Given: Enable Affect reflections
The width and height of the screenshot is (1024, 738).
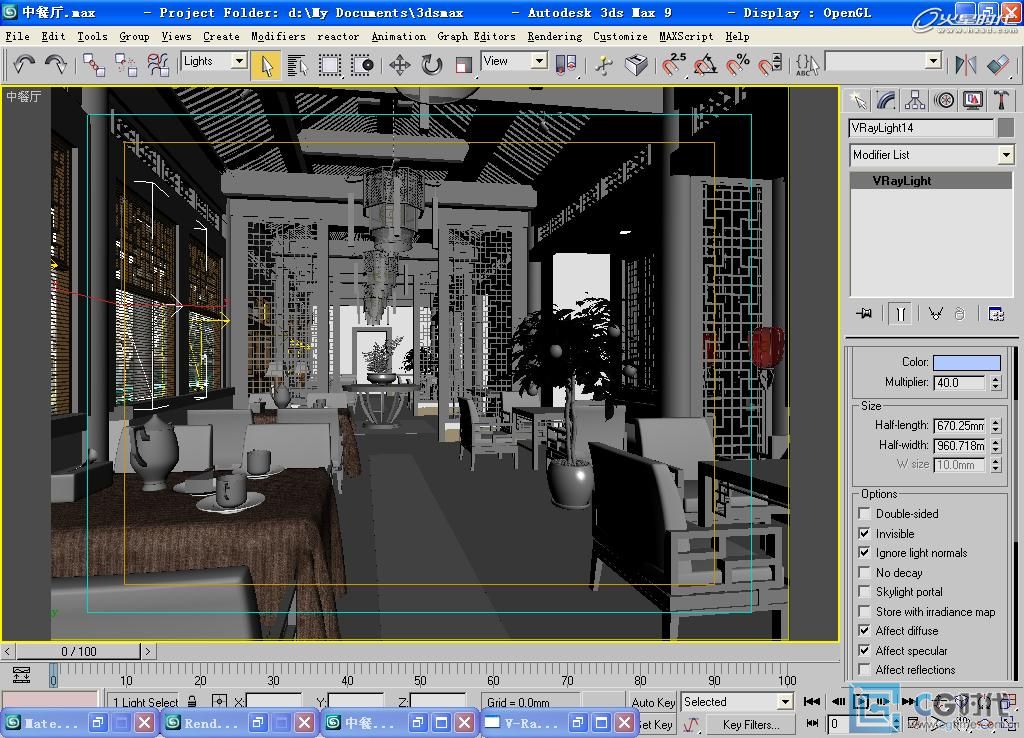Looking at the screenshot, I should (x=864, y=669).
